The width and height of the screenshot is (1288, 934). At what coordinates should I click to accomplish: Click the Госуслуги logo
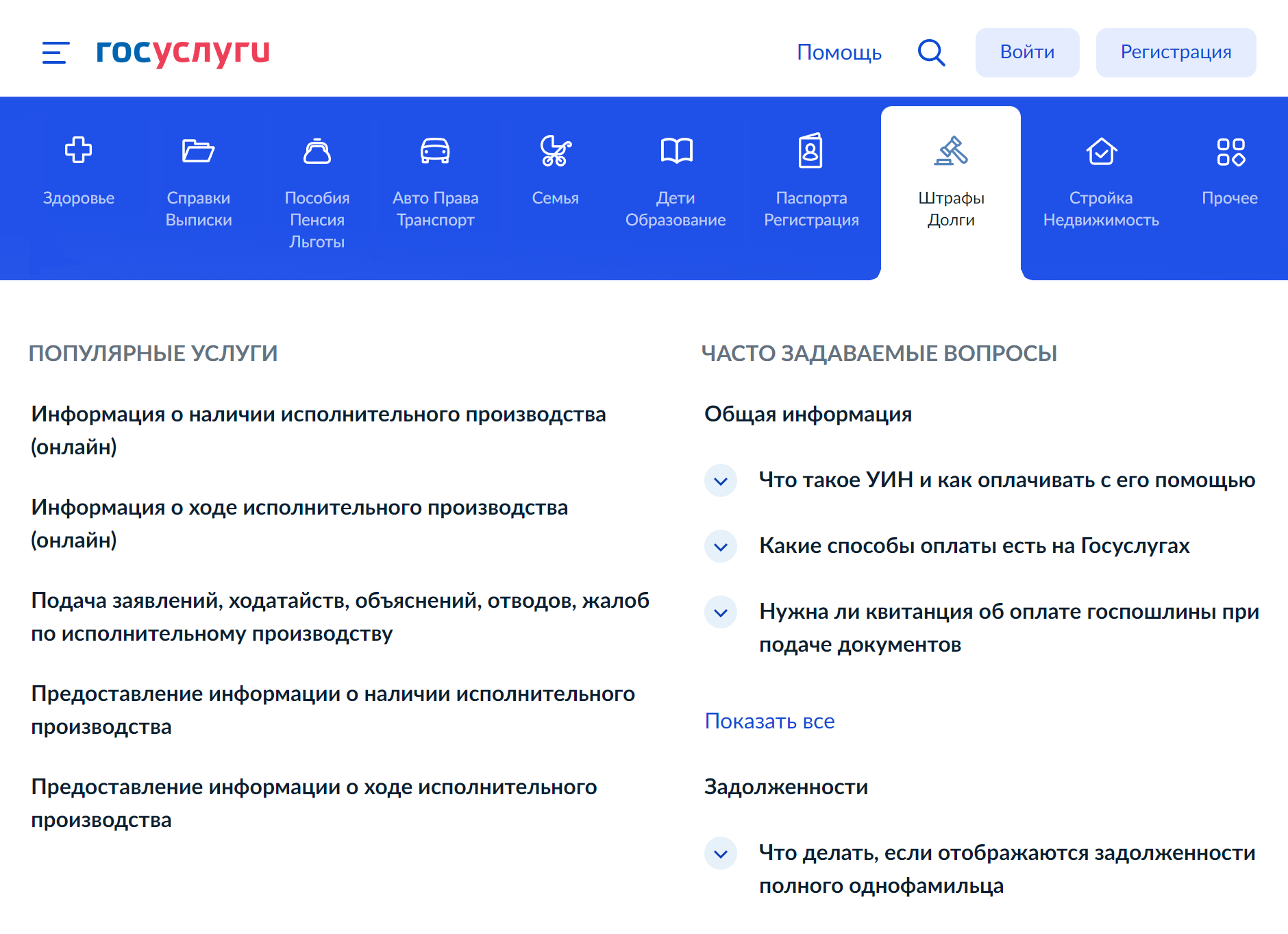[x=183, y=52]
